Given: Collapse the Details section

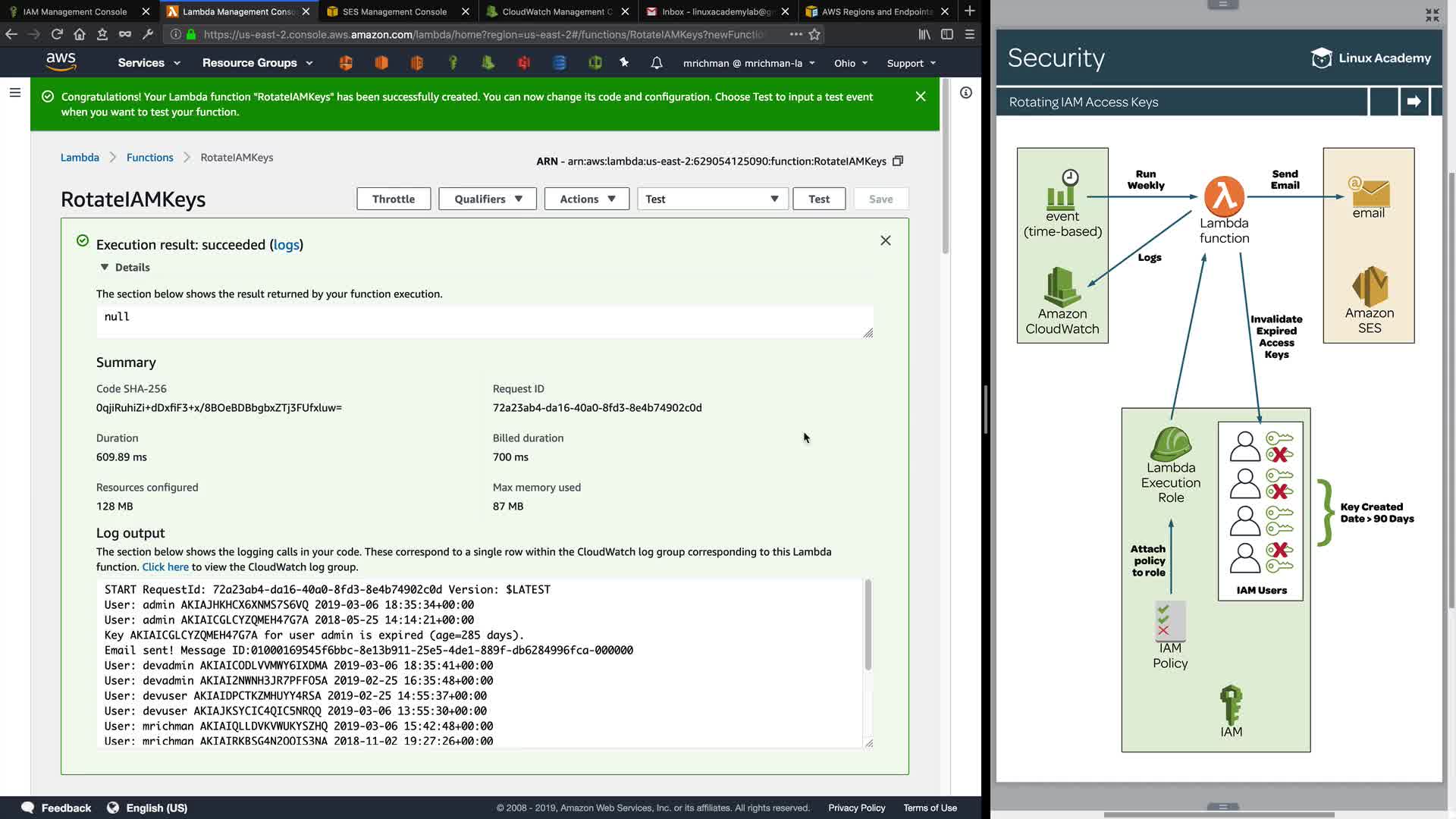Looking at the screenshot, I should (x=105, y=267).
